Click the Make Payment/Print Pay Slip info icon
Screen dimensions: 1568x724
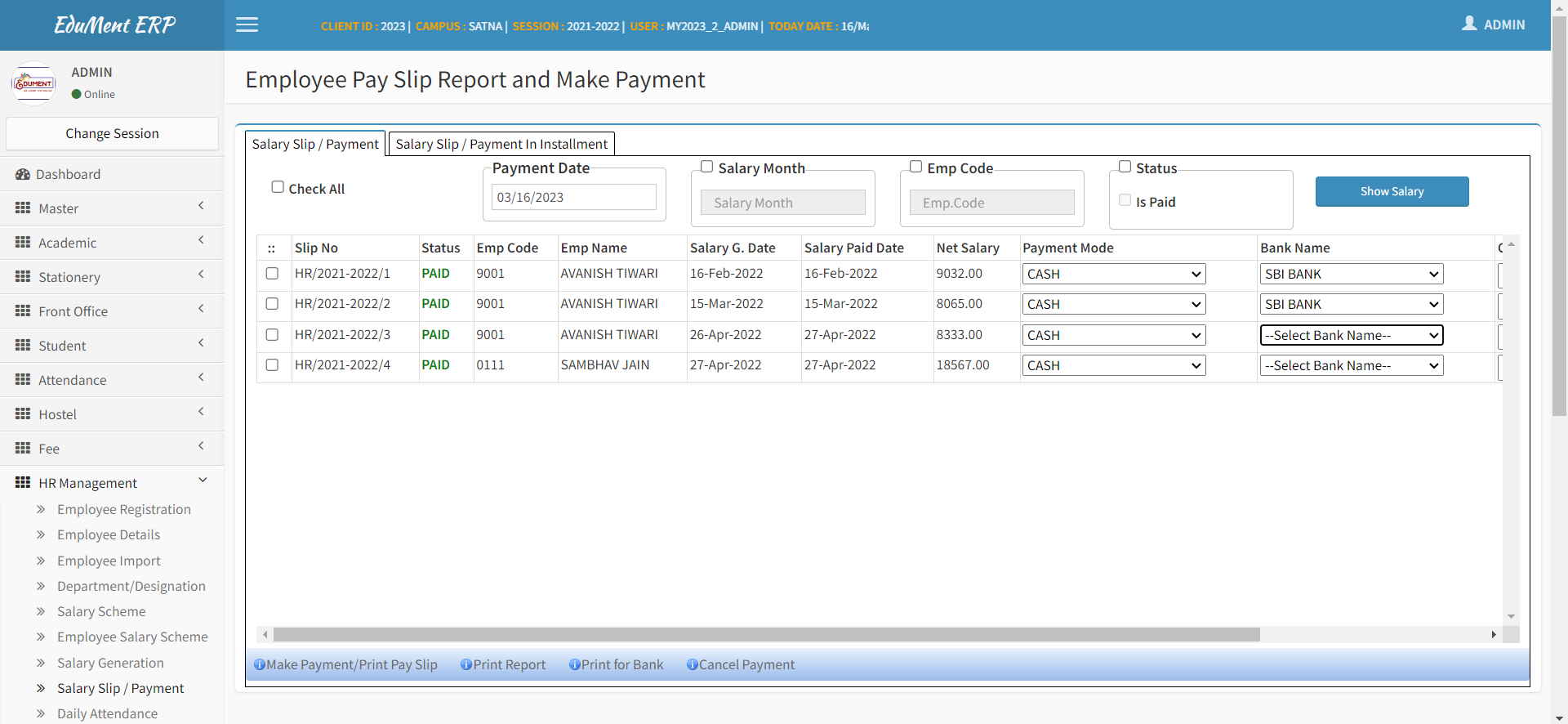(260, 665)
